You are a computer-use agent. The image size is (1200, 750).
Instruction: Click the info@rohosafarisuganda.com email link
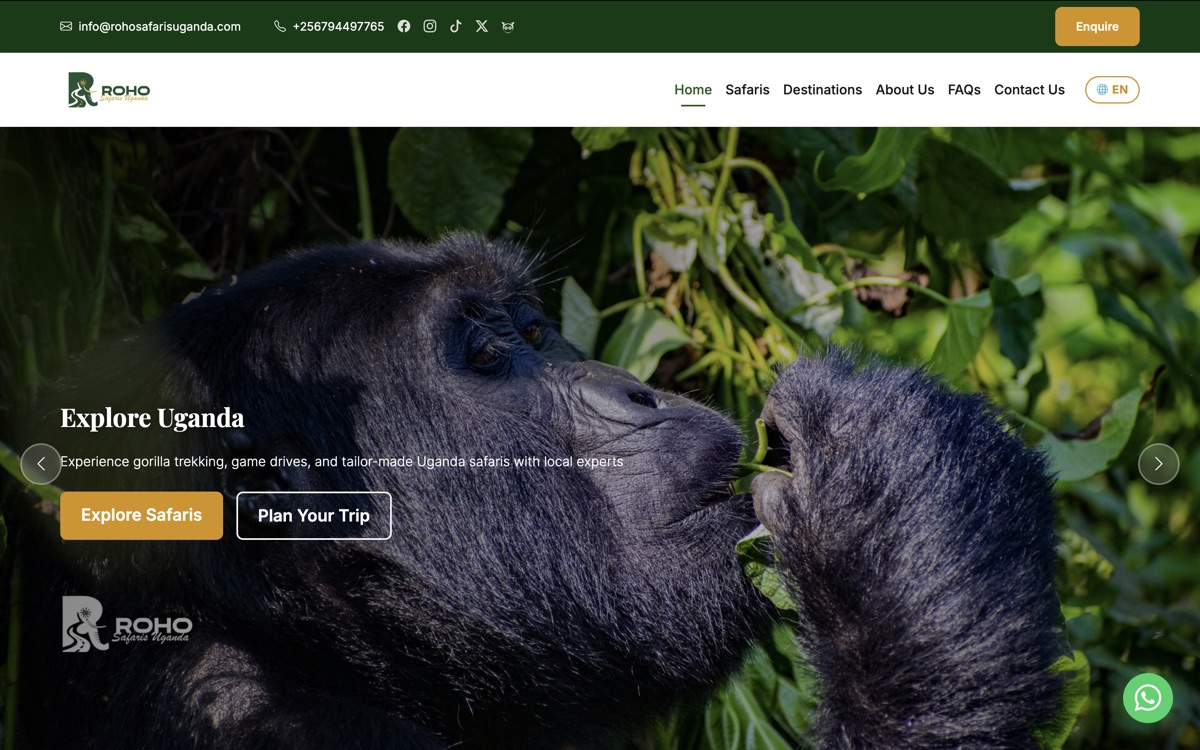click(159, 26)
